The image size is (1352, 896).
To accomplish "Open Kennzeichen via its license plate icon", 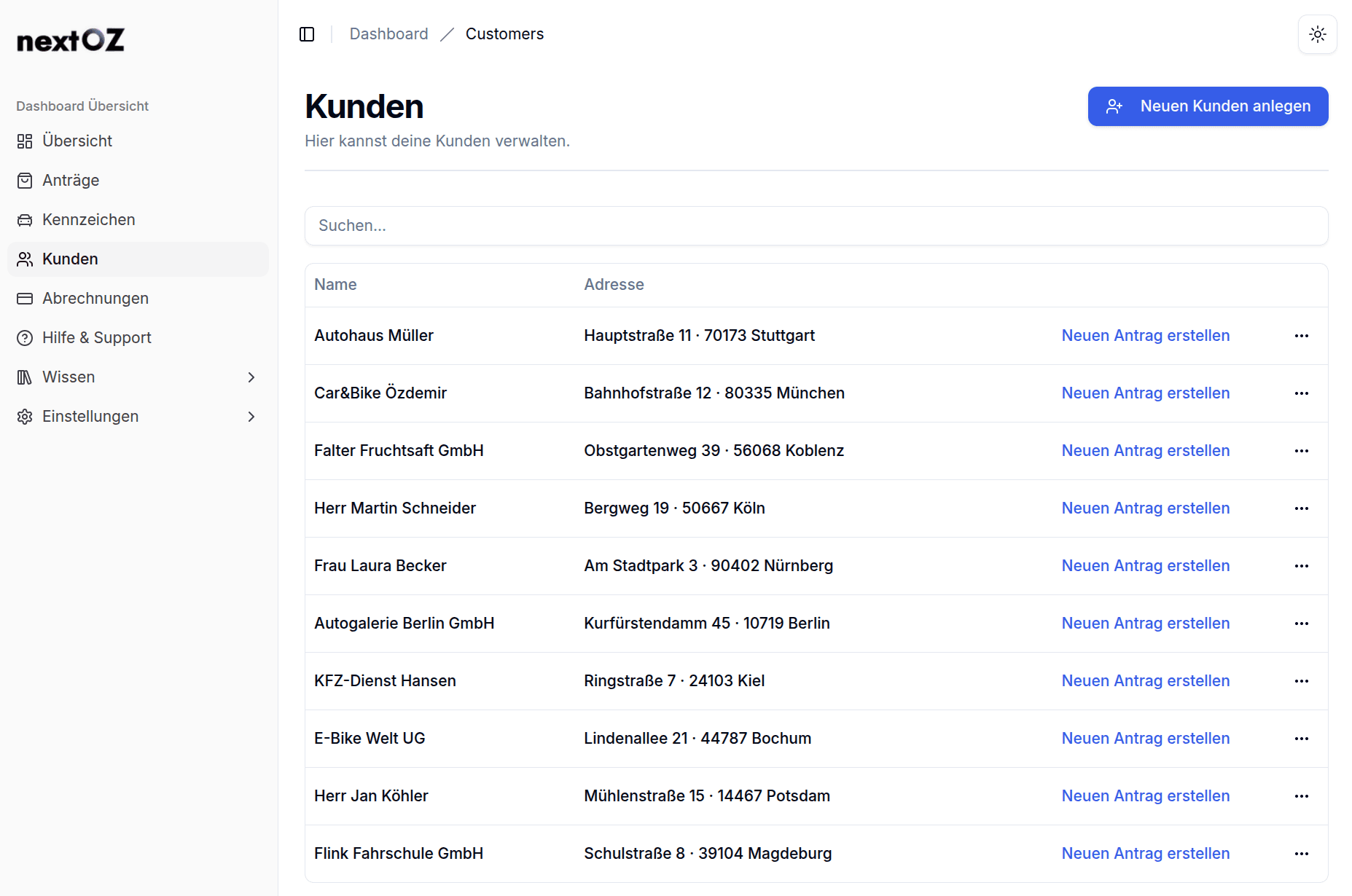I will coord(25,219).
